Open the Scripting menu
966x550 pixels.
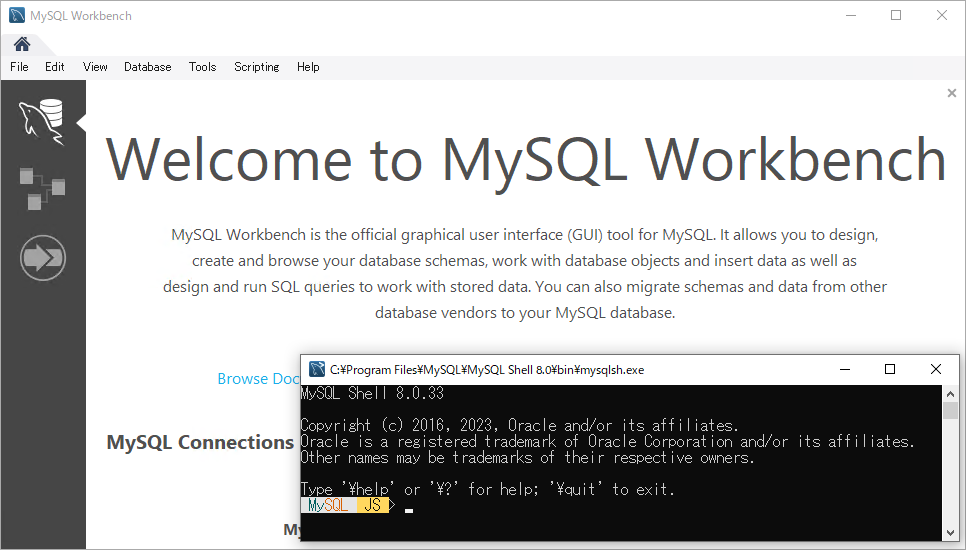tap(256, 67)
